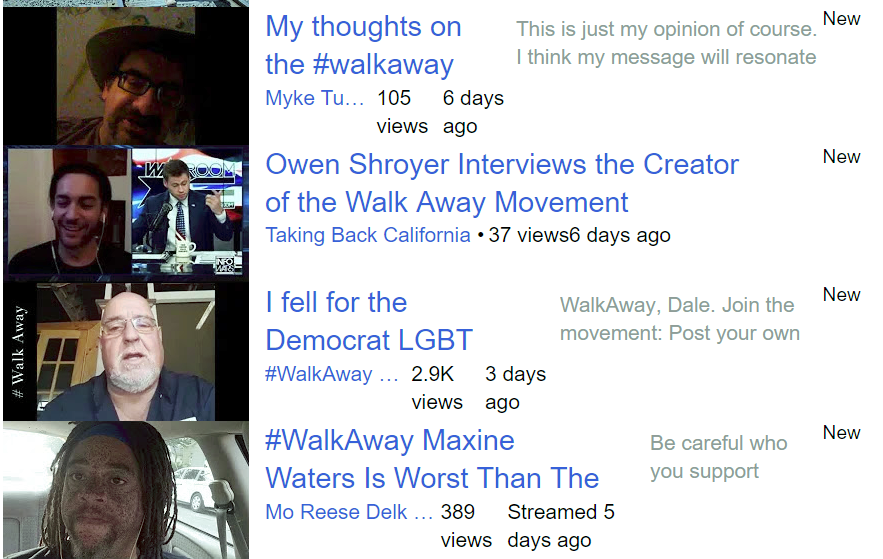Click 'Be careful who you support' description
The width and height of the screenshot is (883, 559).
[x=719, y=457]
